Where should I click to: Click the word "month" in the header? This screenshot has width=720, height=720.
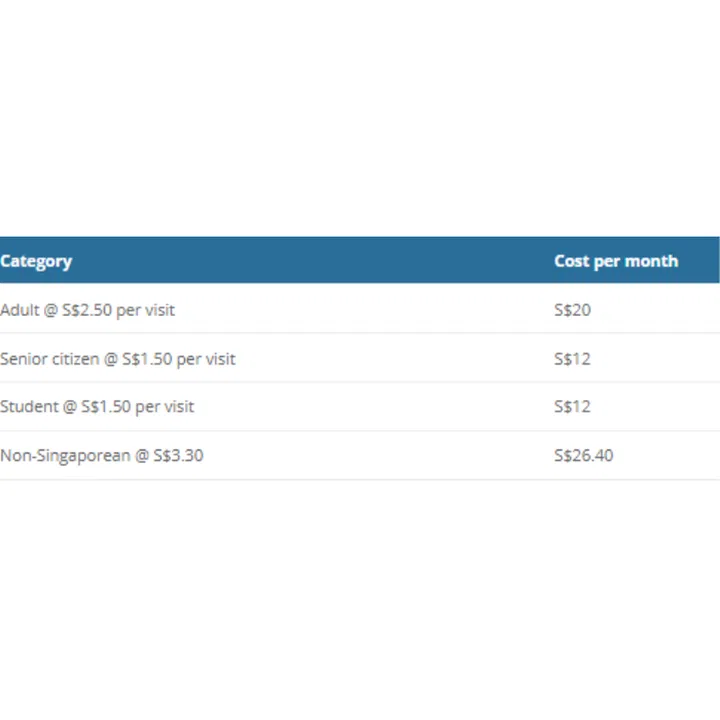click(x=652, y=261)
